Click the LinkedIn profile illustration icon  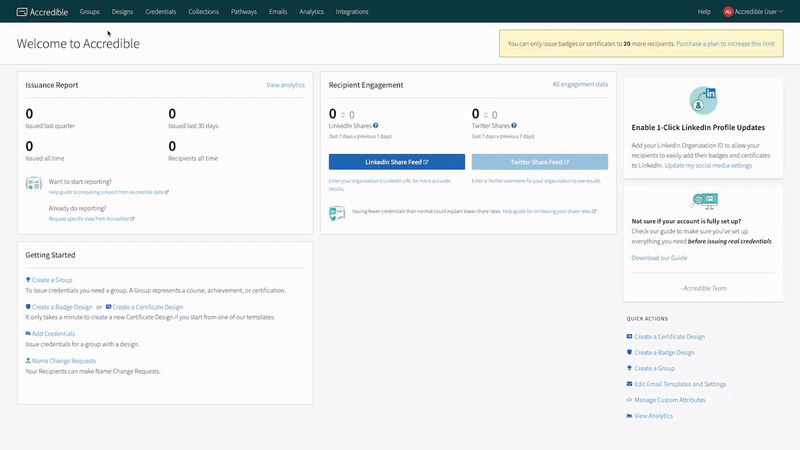(x=704, y=101)
